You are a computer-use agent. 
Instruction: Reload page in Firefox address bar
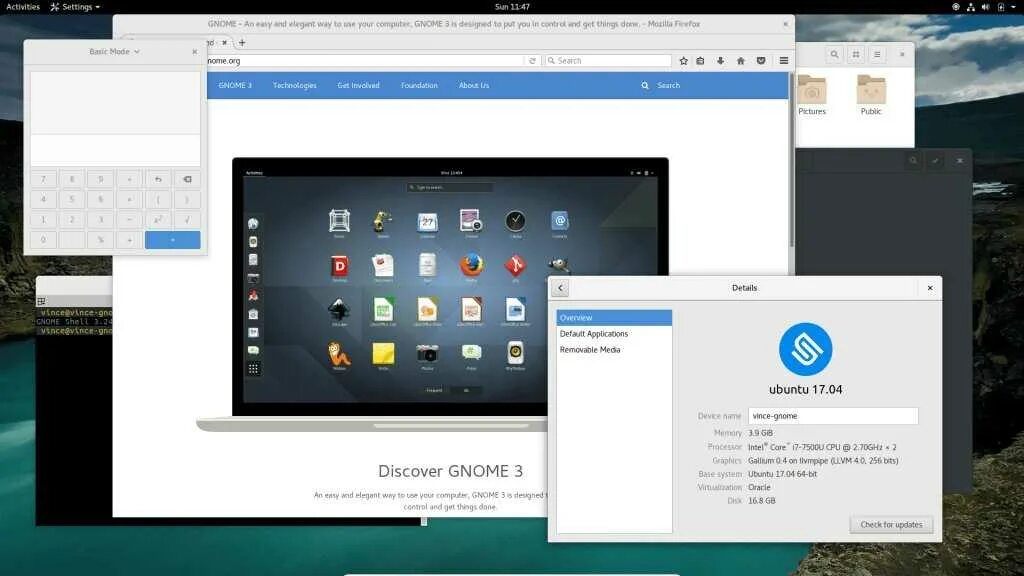(x=532, y=61)
